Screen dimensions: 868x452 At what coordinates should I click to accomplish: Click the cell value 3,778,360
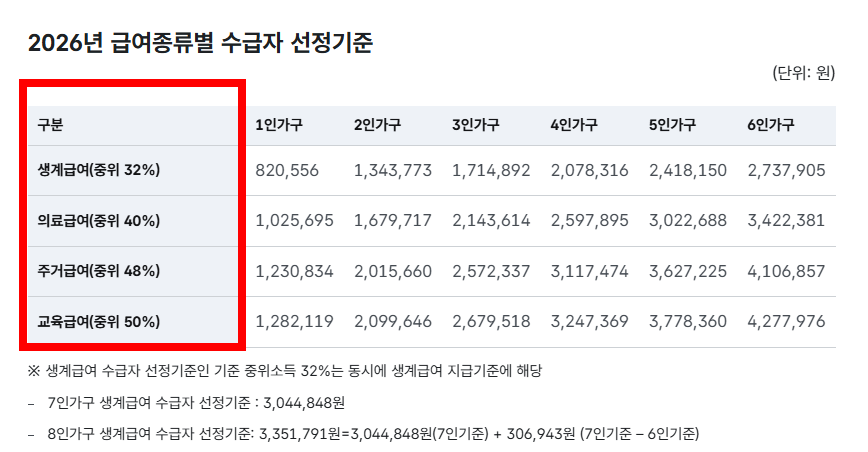(x=688, y=321)
